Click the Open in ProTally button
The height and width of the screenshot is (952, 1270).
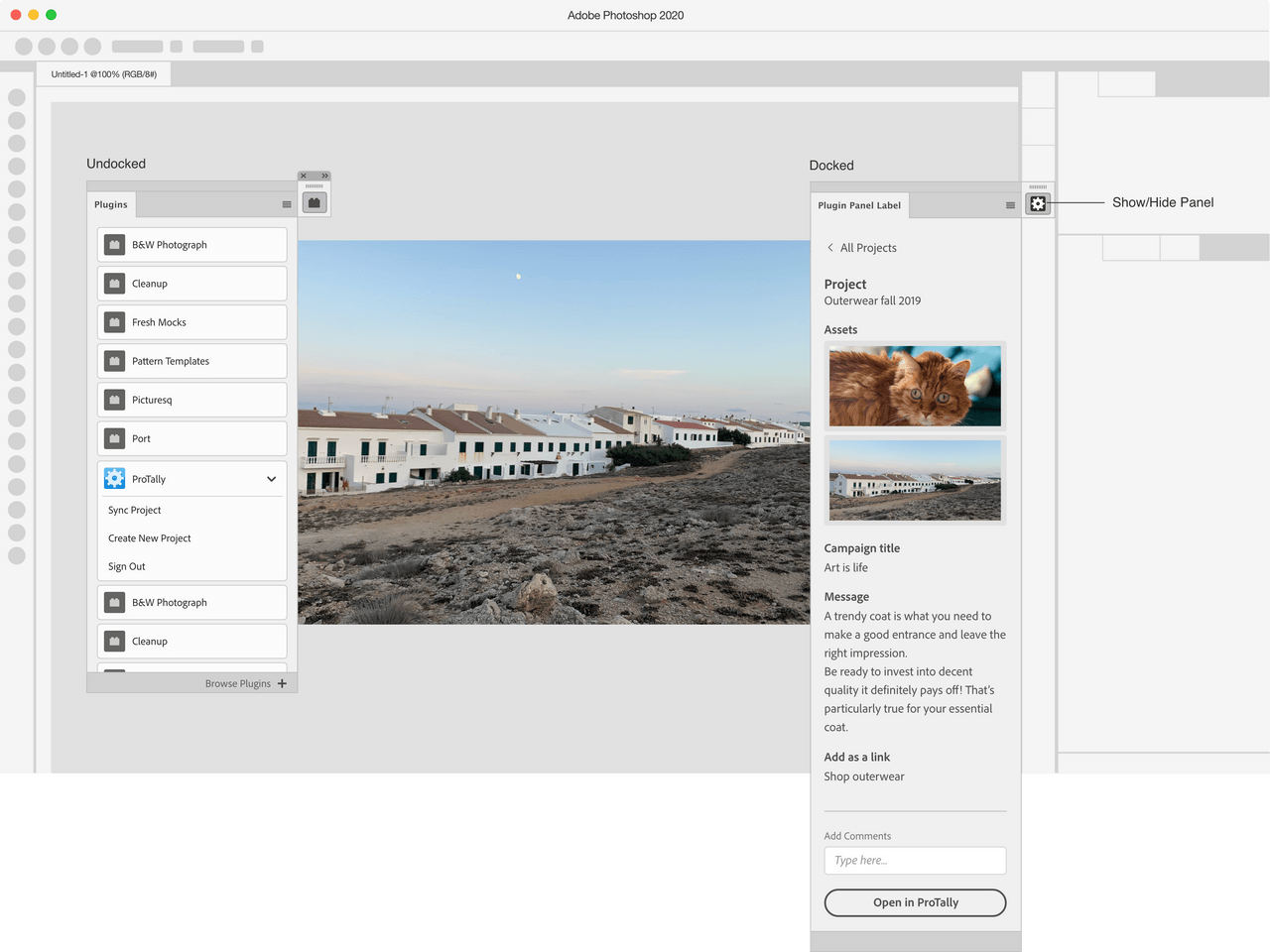tap(915, 902)
